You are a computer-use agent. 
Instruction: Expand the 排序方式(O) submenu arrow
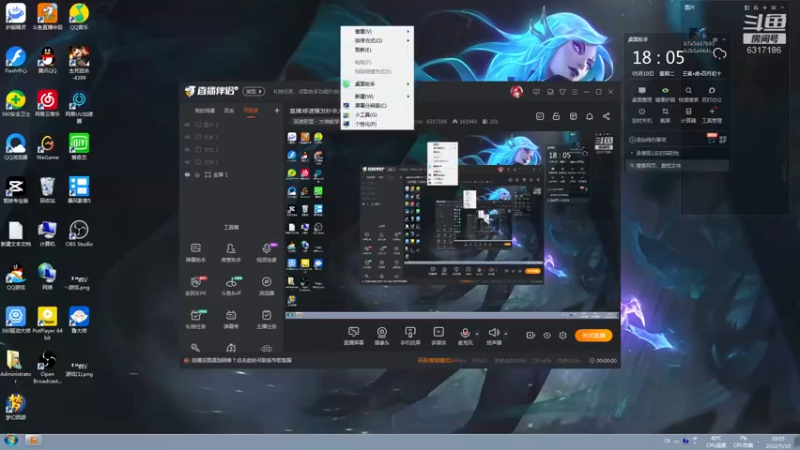click(408, 41)
